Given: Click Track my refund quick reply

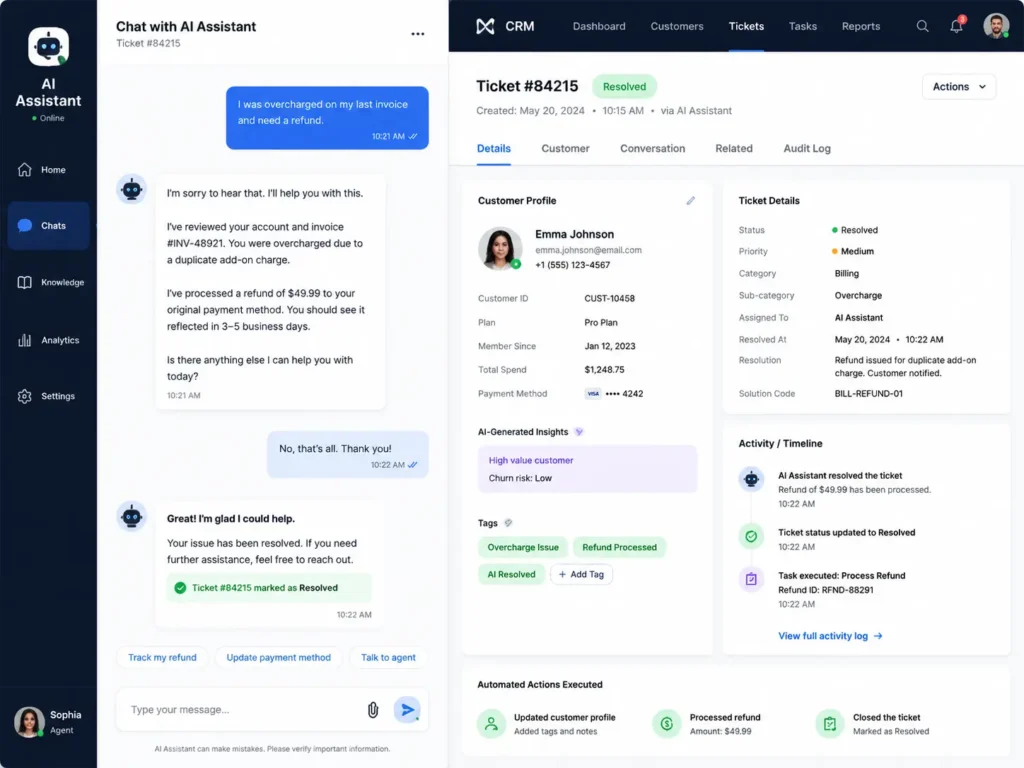Looking at the screenshot, I should (162, 658).
